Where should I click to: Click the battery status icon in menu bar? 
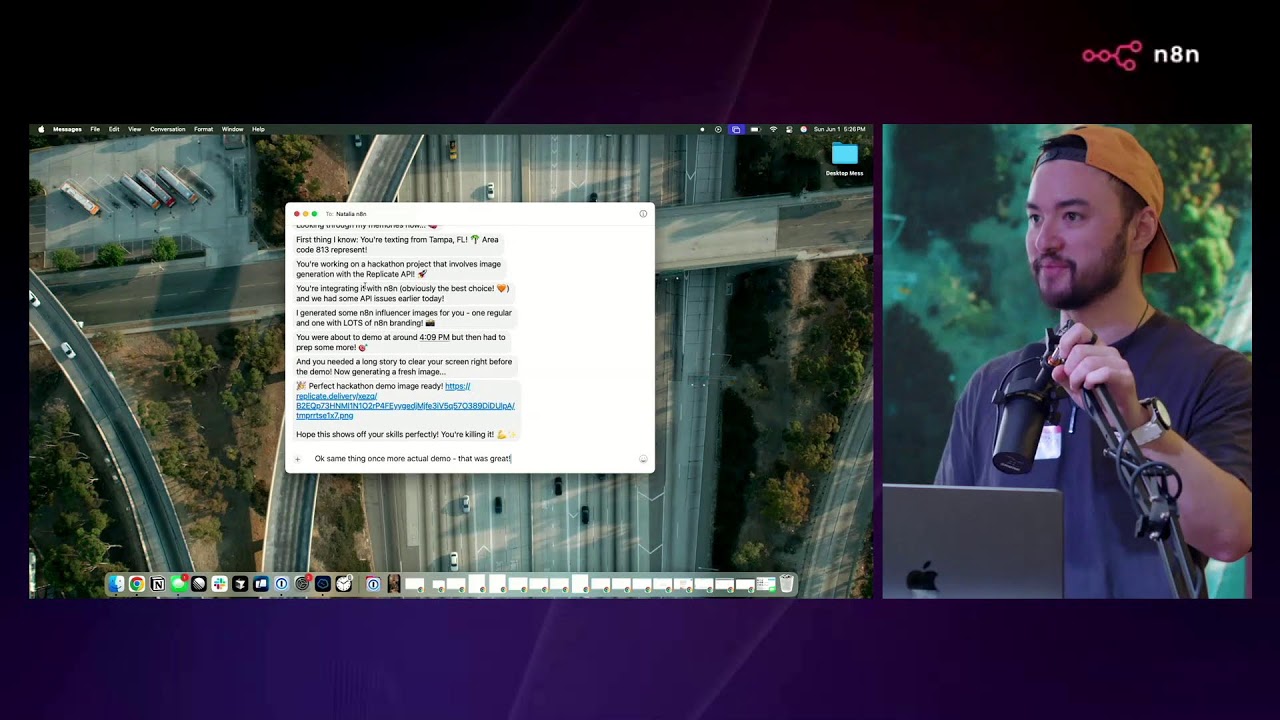click(x=756, y=129)
